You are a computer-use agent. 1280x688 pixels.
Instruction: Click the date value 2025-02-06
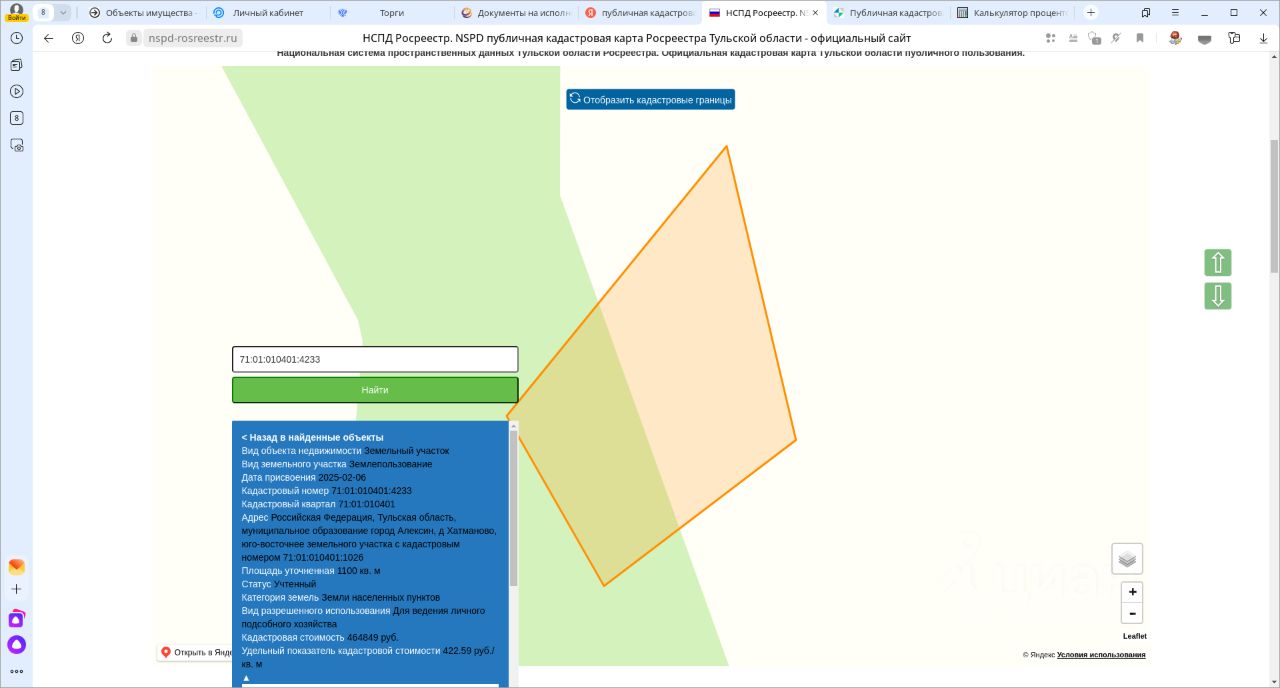(x=342, y=477)
